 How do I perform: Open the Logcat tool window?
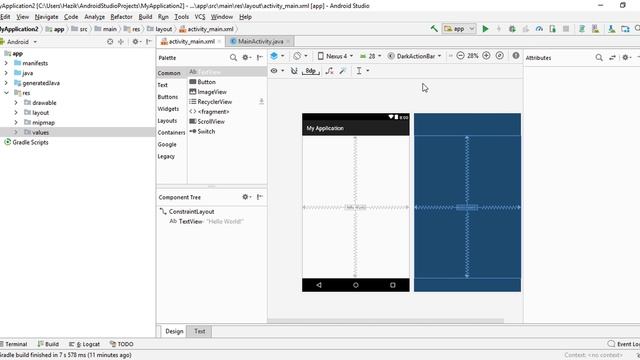tap(84, 344)
